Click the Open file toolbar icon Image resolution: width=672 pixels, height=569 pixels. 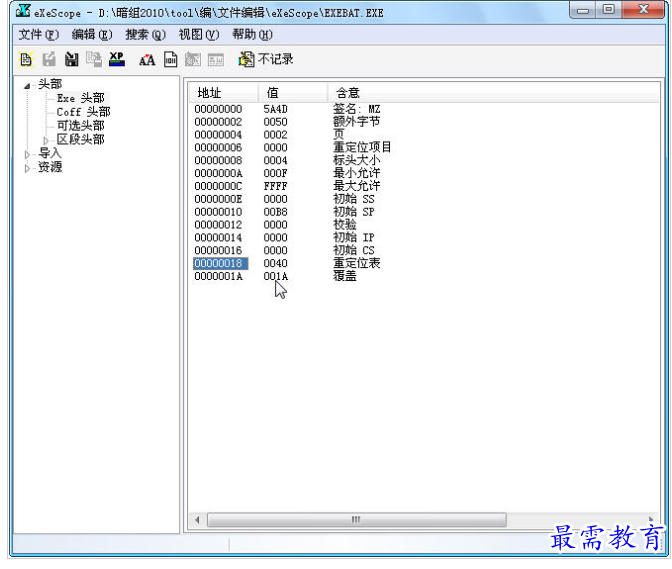(26, 59)
